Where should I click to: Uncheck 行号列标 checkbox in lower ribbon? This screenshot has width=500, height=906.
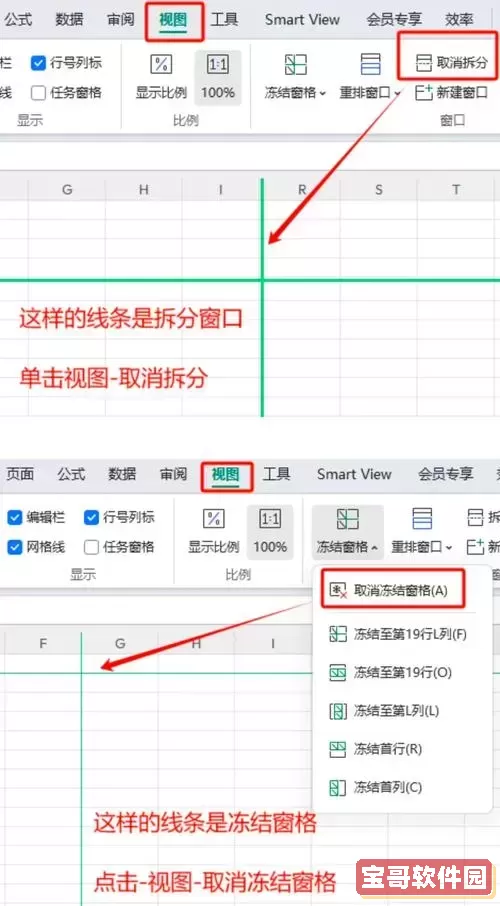(91, 517)
